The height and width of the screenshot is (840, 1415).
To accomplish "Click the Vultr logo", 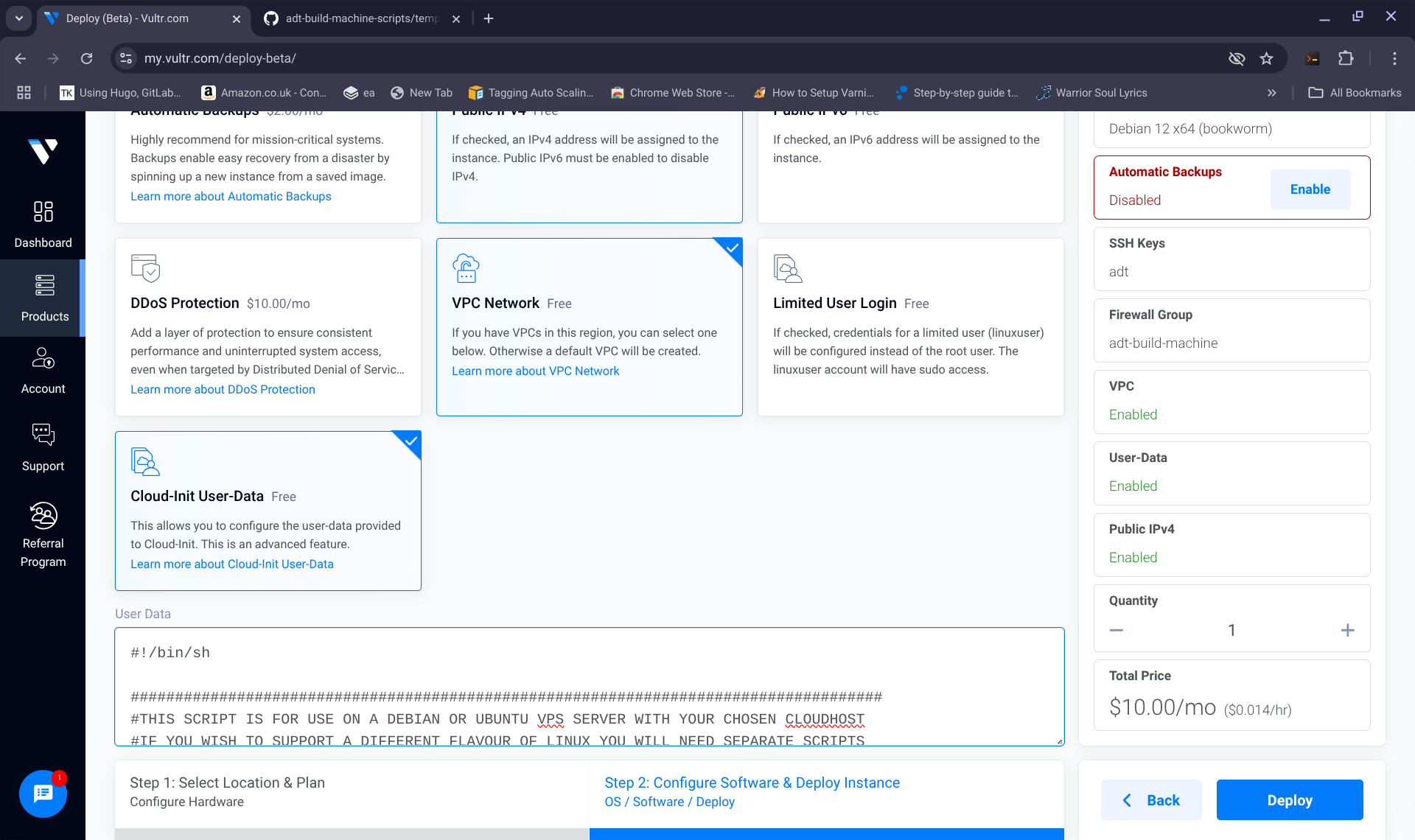I will coord(43,151).
